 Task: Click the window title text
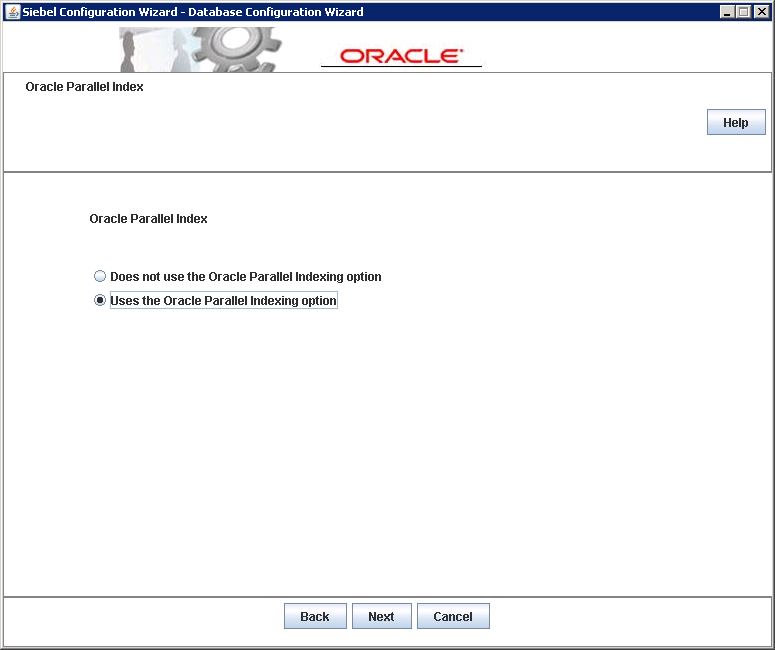coord(193,12)
